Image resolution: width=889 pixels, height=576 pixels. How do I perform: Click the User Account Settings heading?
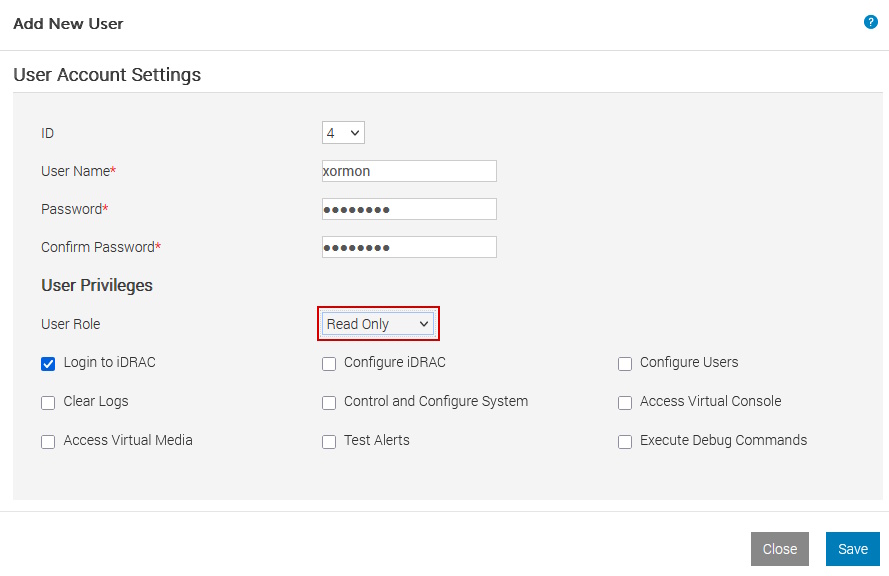[x=107, y=75]
